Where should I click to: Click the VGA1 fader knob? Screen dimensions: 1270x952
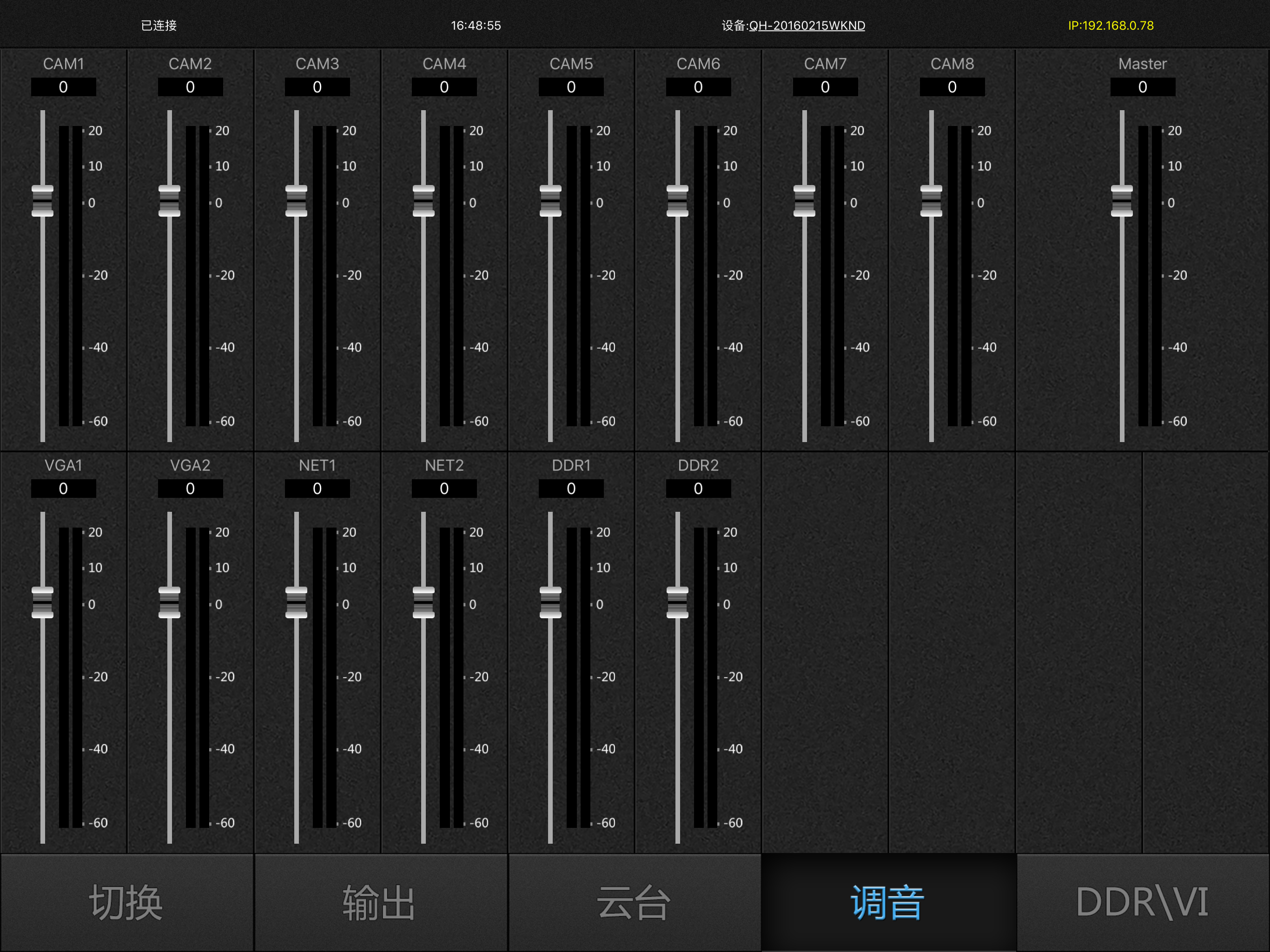click(42, 602)
